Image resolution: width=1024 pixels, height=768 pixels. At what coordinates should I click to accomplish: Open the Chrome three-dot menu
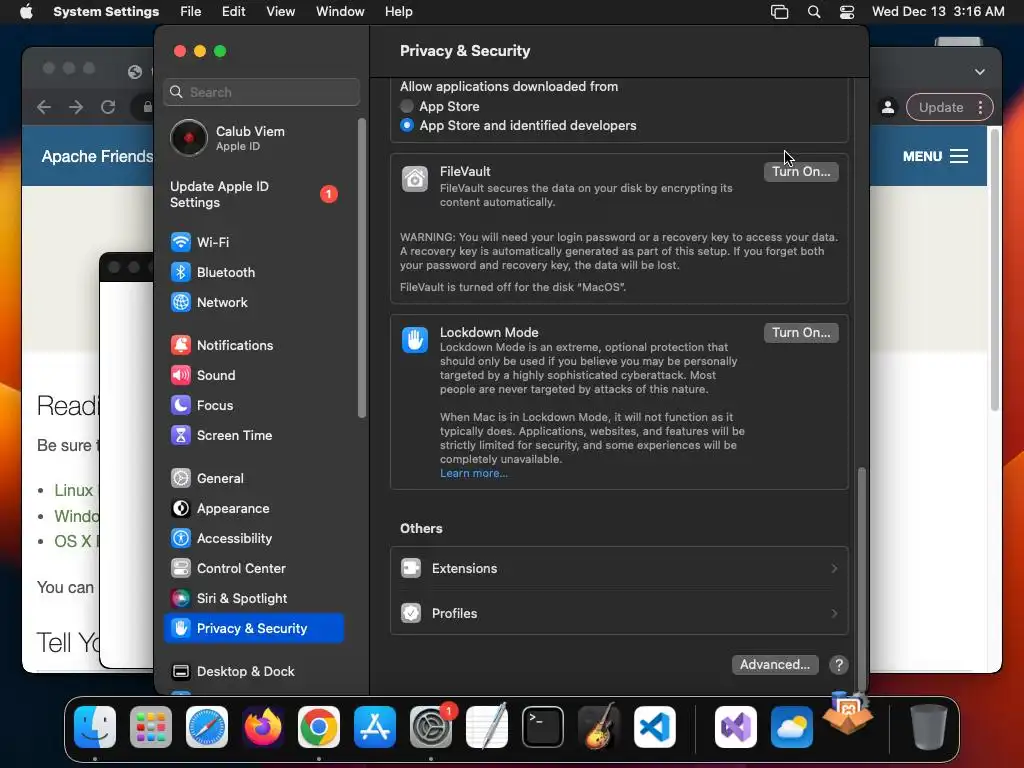pos(980,107)
